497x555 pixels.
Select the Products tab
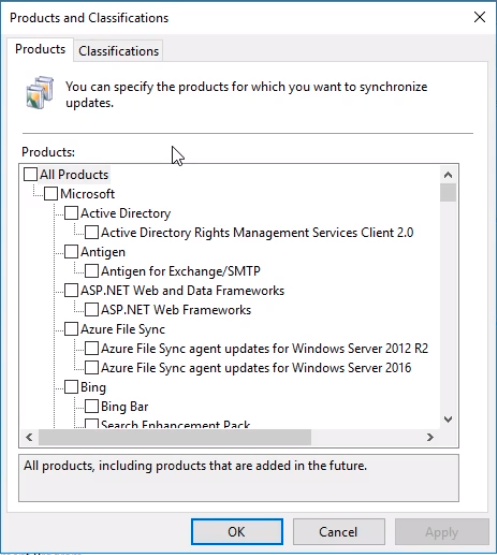40,49
